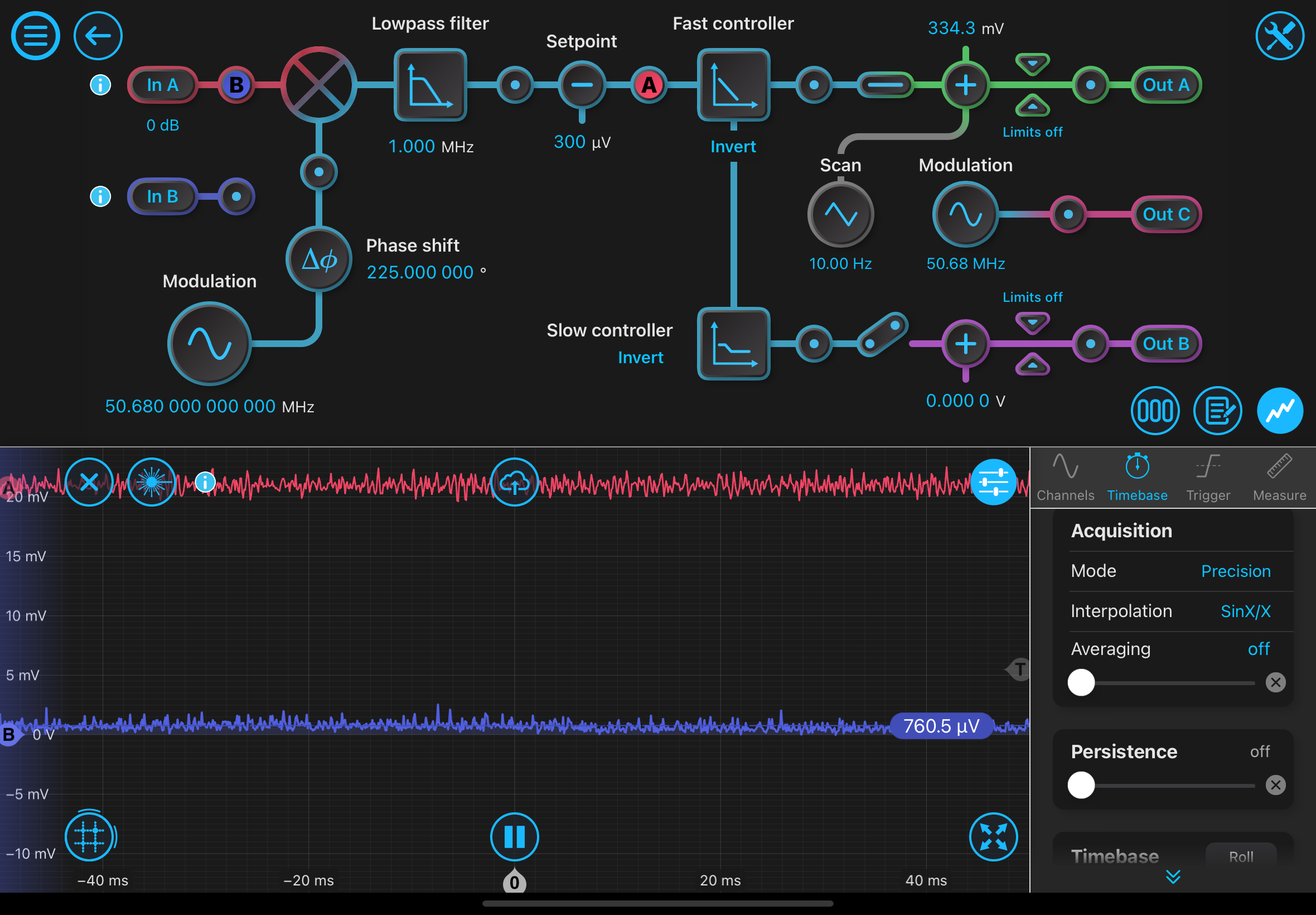Close the plot with the X button

(x=89, y=482)
